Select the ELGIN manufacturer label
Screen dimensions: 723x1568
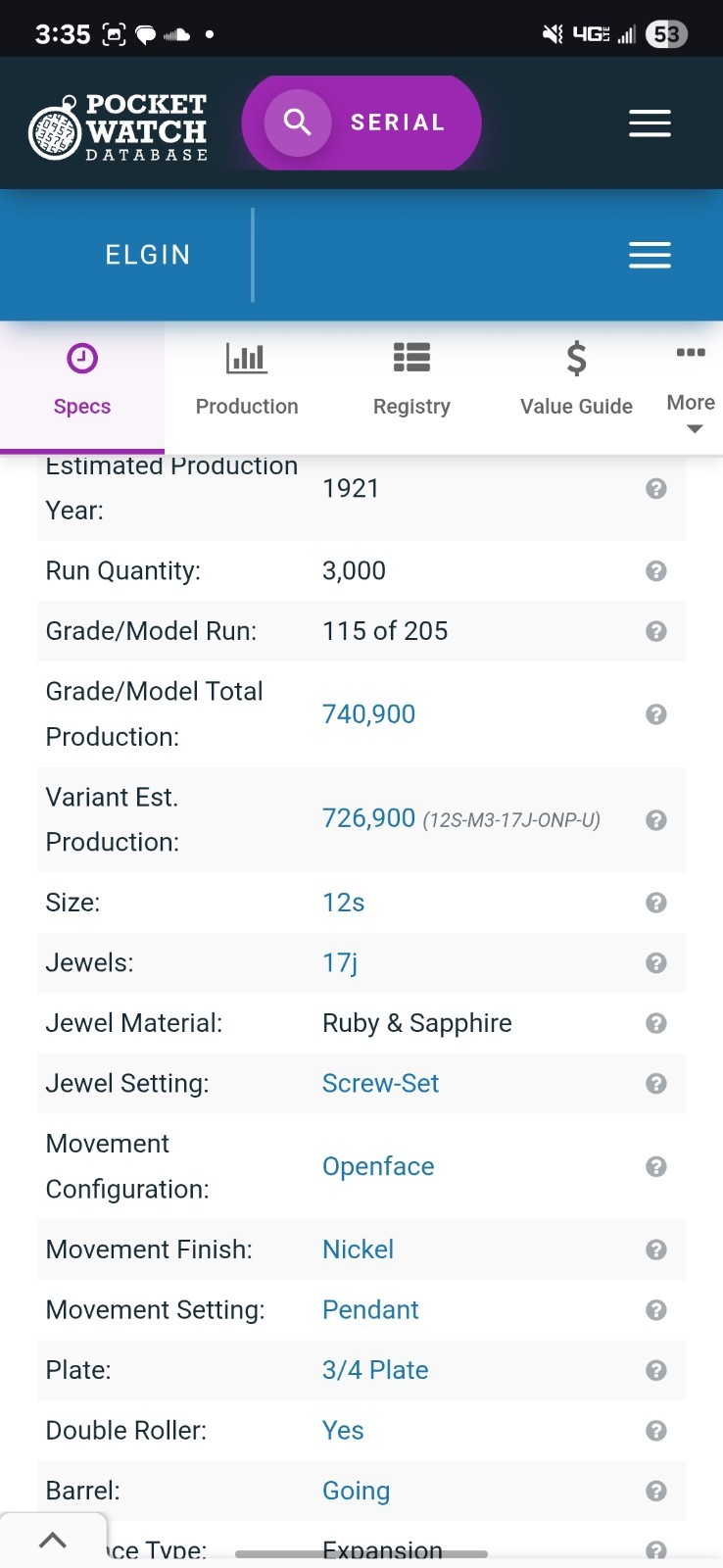[x=148, y=255]
